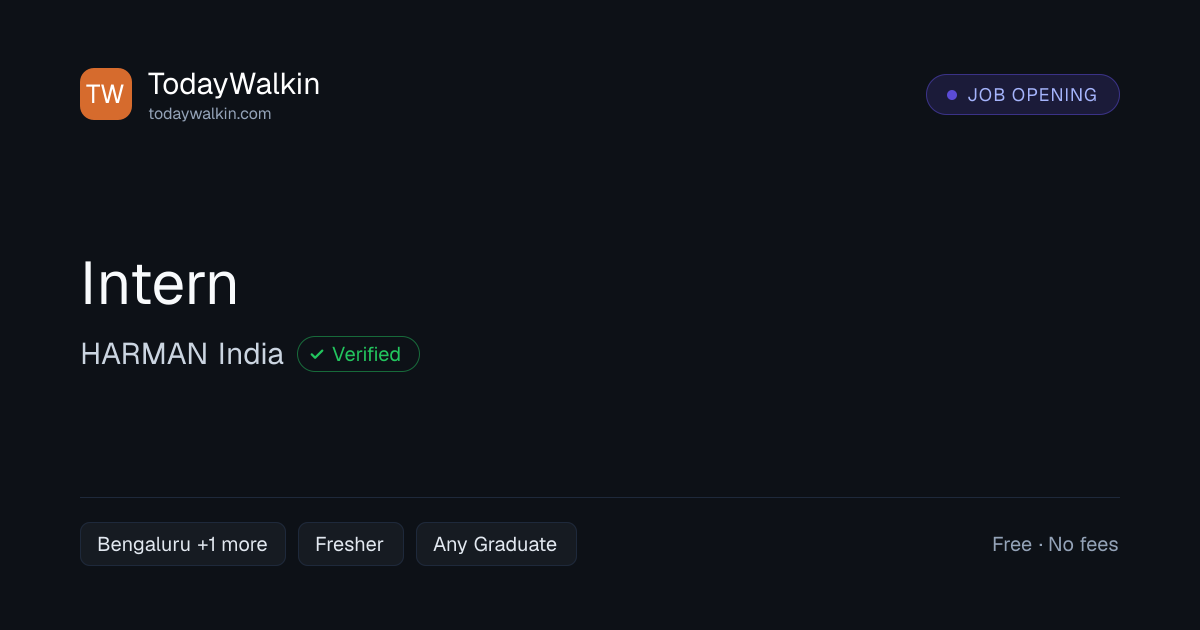Click the TodayWalkin brand name
Viewport: 1200px width, 630px height.
tap(234, 84)
